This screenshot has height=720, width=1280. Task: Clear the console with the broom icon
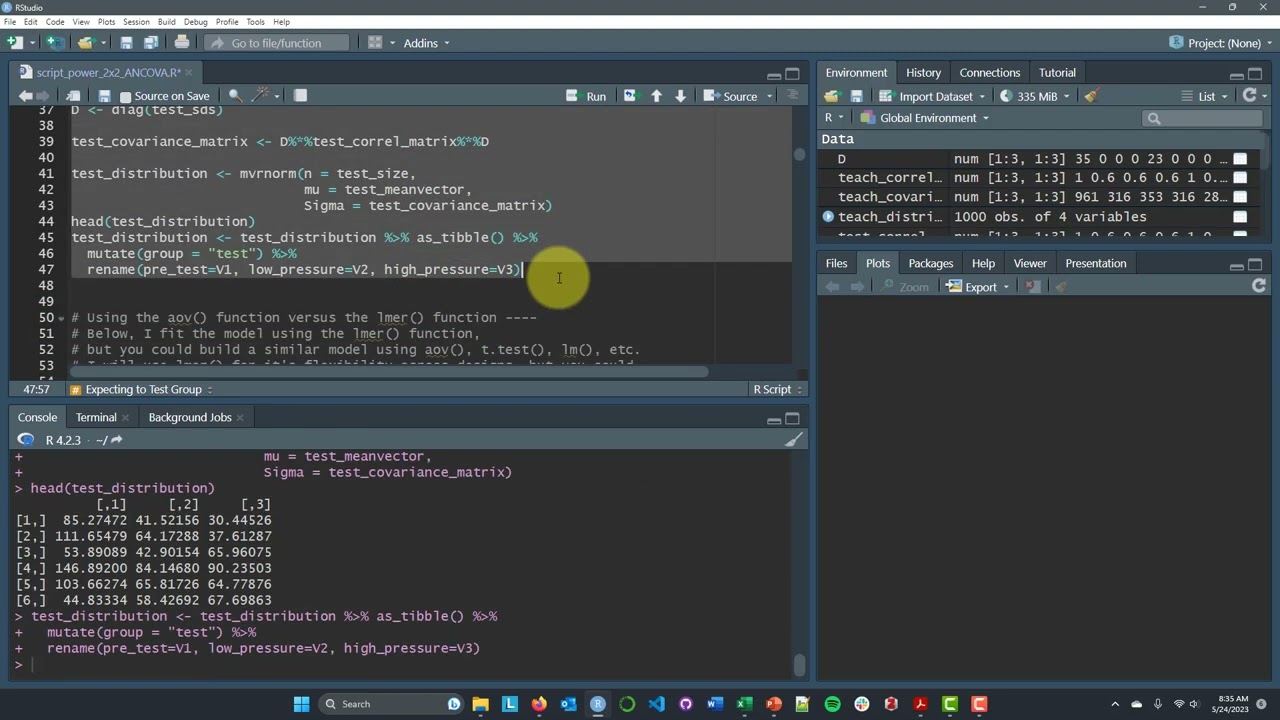pyautogui.click(x=794, y=440)
